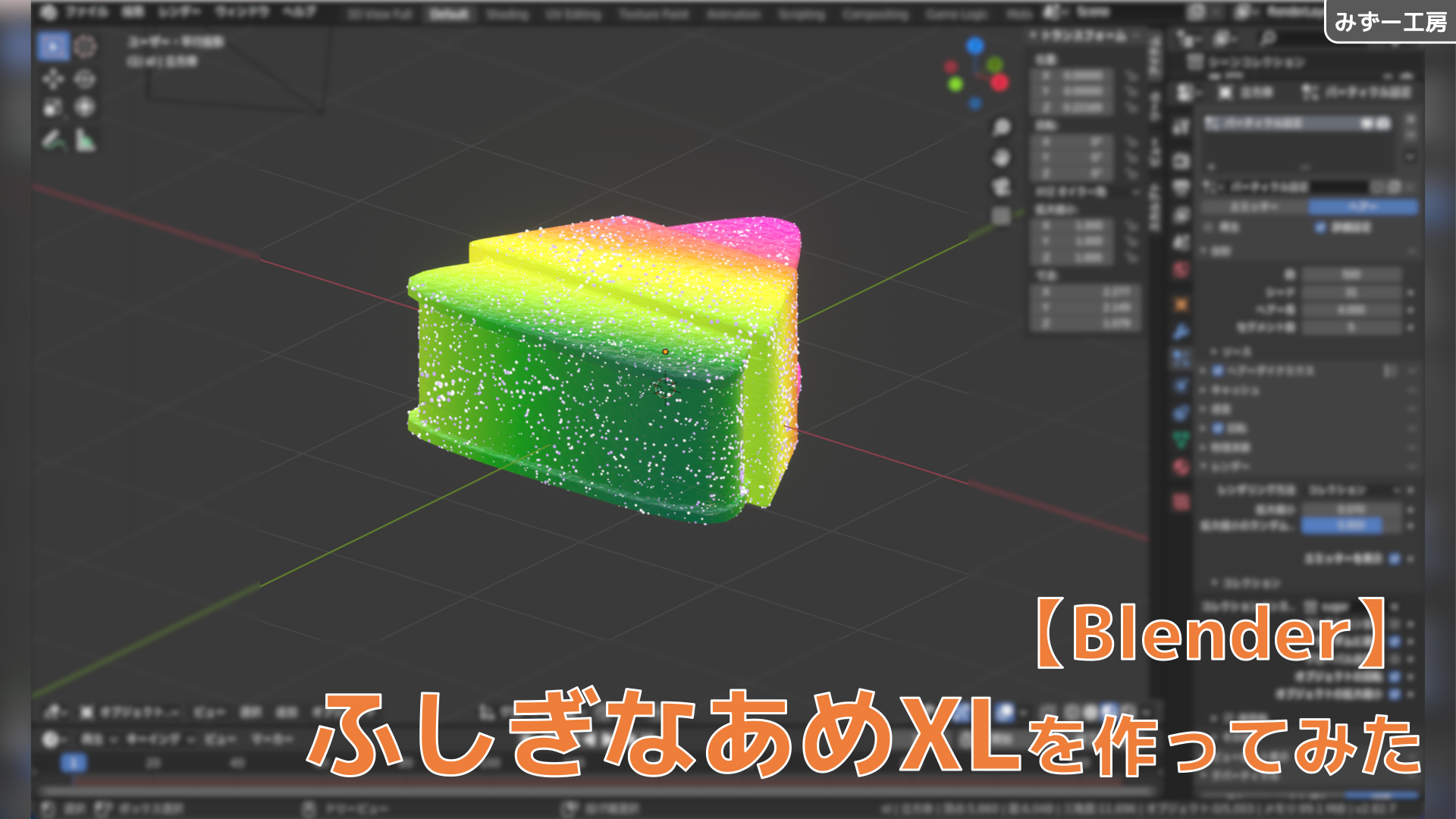Open the Object Data green triangle tab
The height and width of the screenshot is (819, 1456).
(1181, 439)
